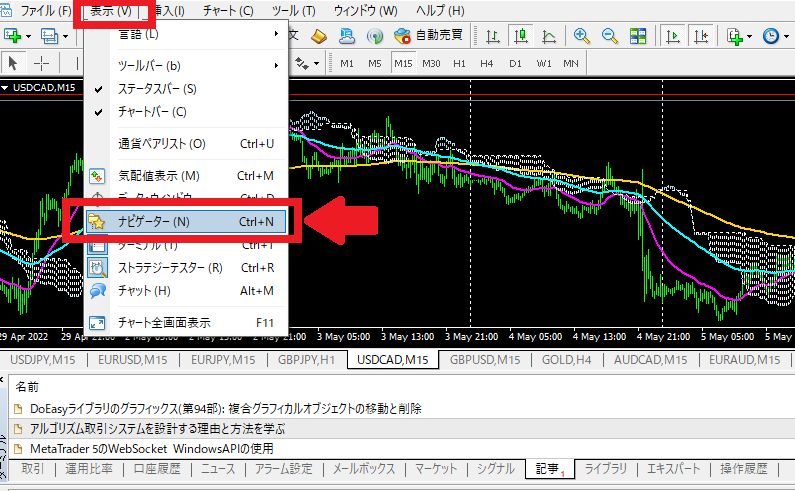Click the fullscreen icon beside チャート全画面表示
The image size is (795, 491).
tap(97, 323)
